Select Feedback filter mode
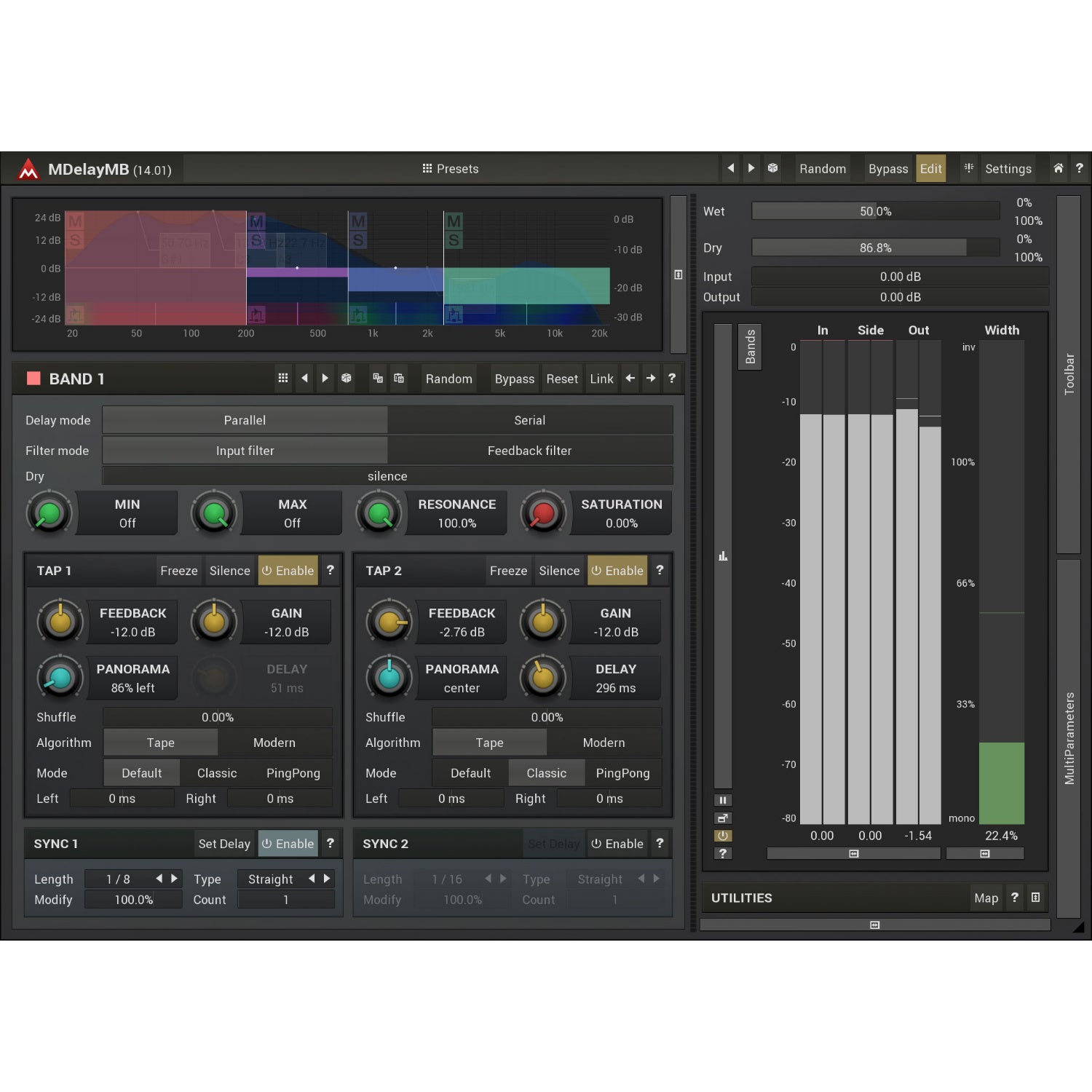1092x1092 pixels. click(x=530, y=451)
